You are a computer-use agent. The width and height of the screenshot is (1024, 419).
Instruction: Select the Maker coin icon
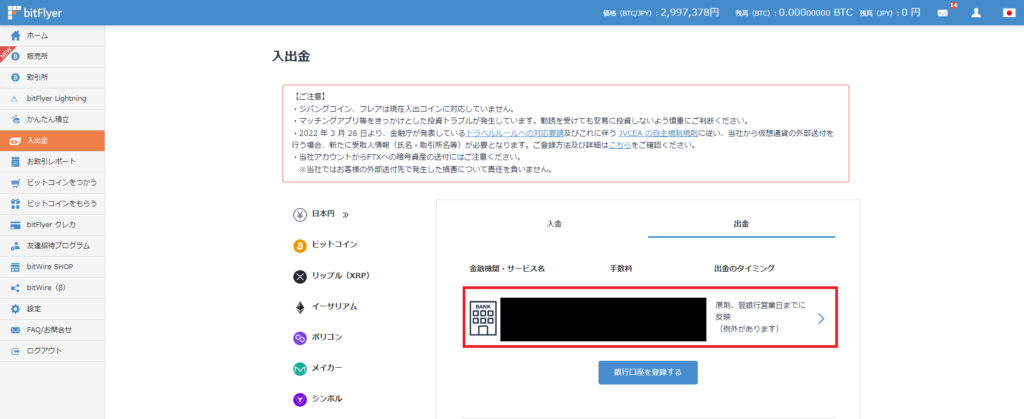click(299, 369)
